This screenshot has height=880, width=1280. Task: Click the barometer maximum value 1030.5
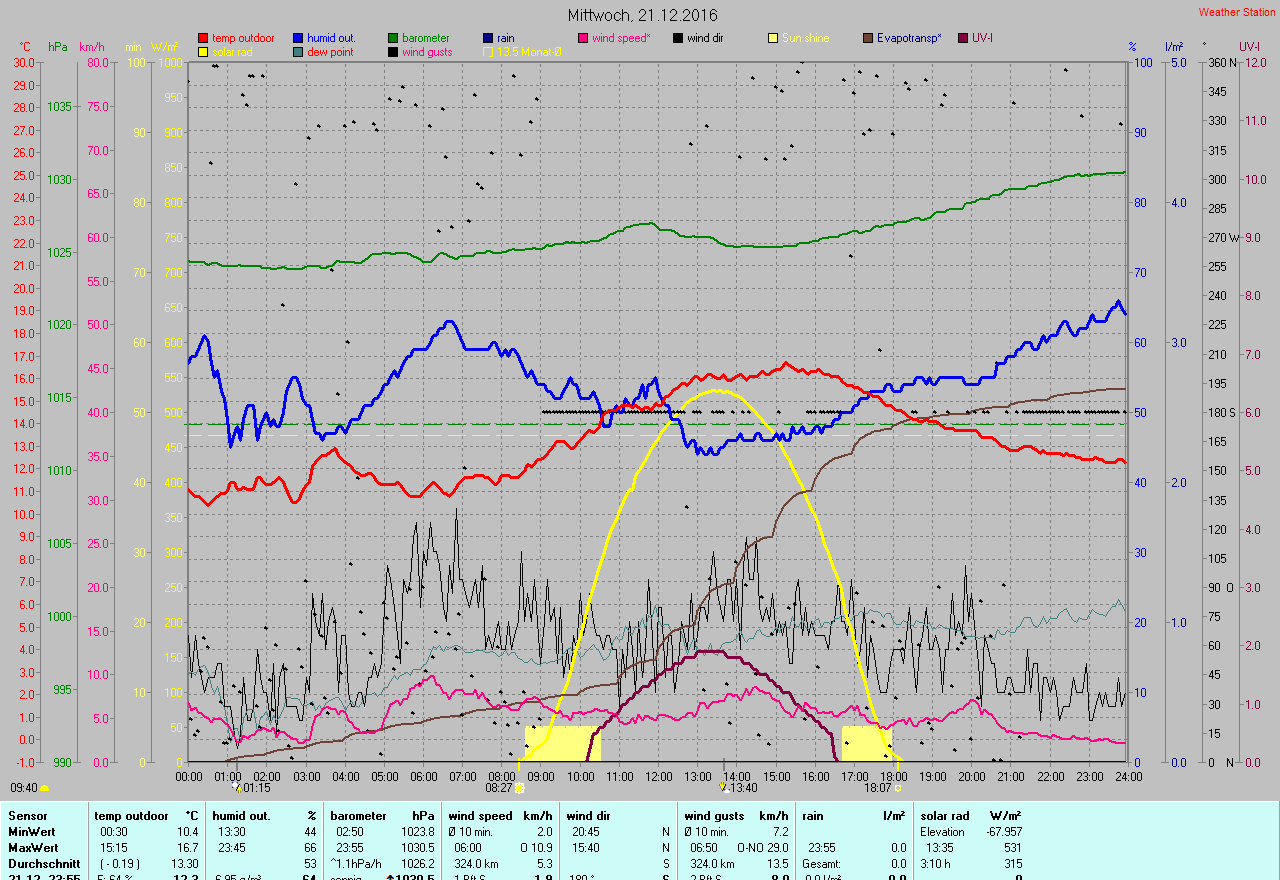pos(418,848)
